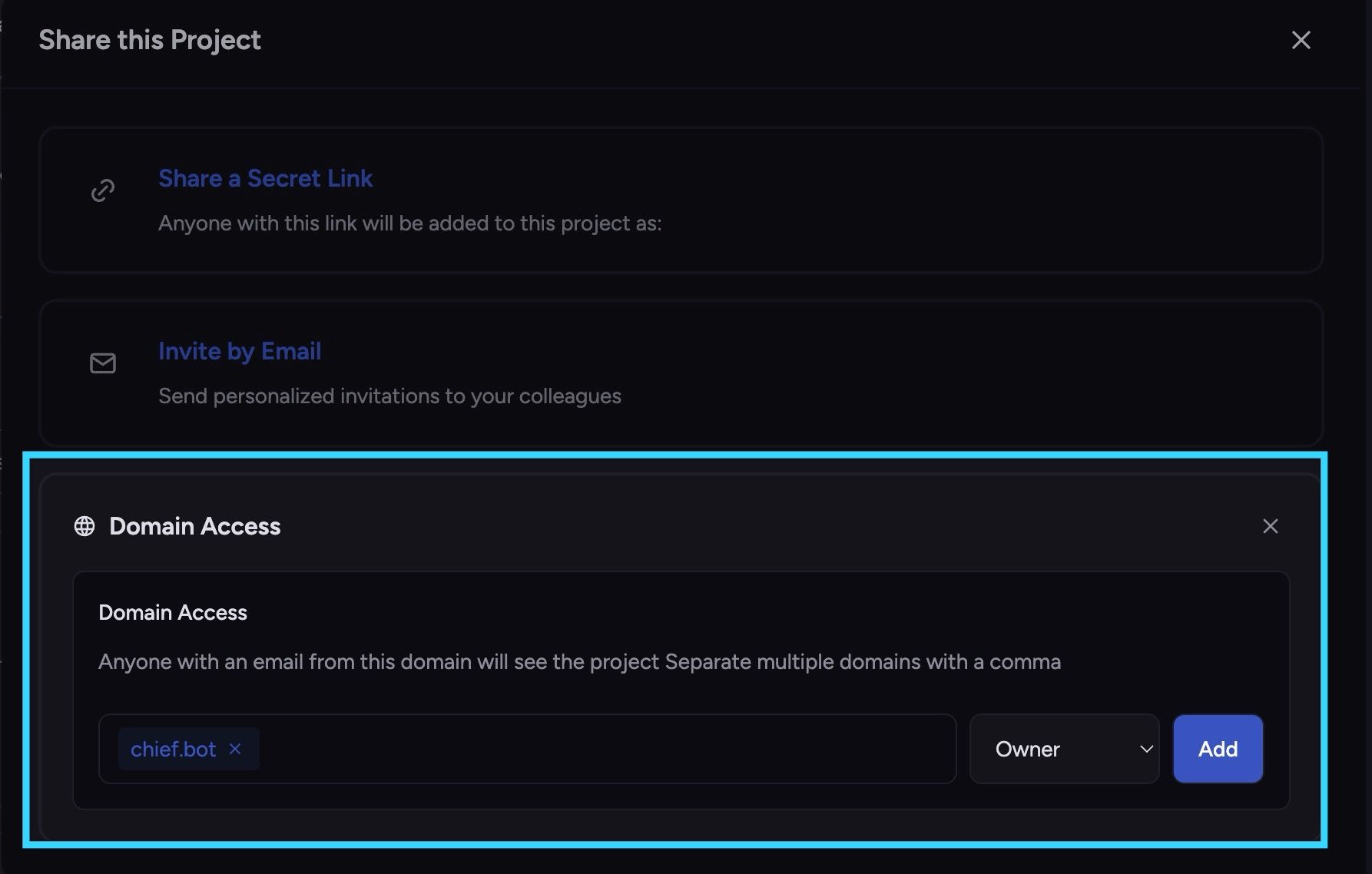The height and width of the screenshot is (874, 1372).
Task: Close the Share this Project dialog
Action: tap(1301, 40)
